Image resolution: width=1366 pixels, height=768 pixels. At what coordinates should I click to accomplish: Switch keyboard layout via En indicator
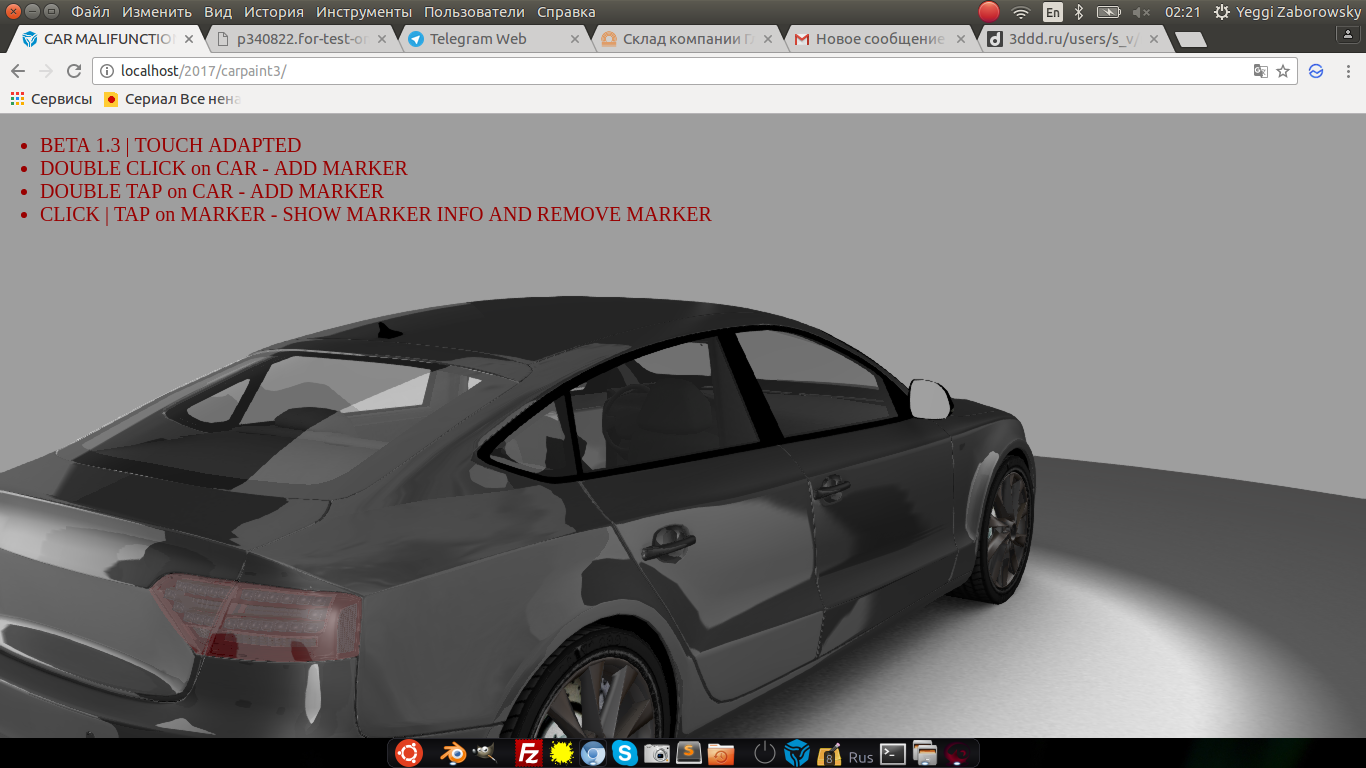point(1053,12)
